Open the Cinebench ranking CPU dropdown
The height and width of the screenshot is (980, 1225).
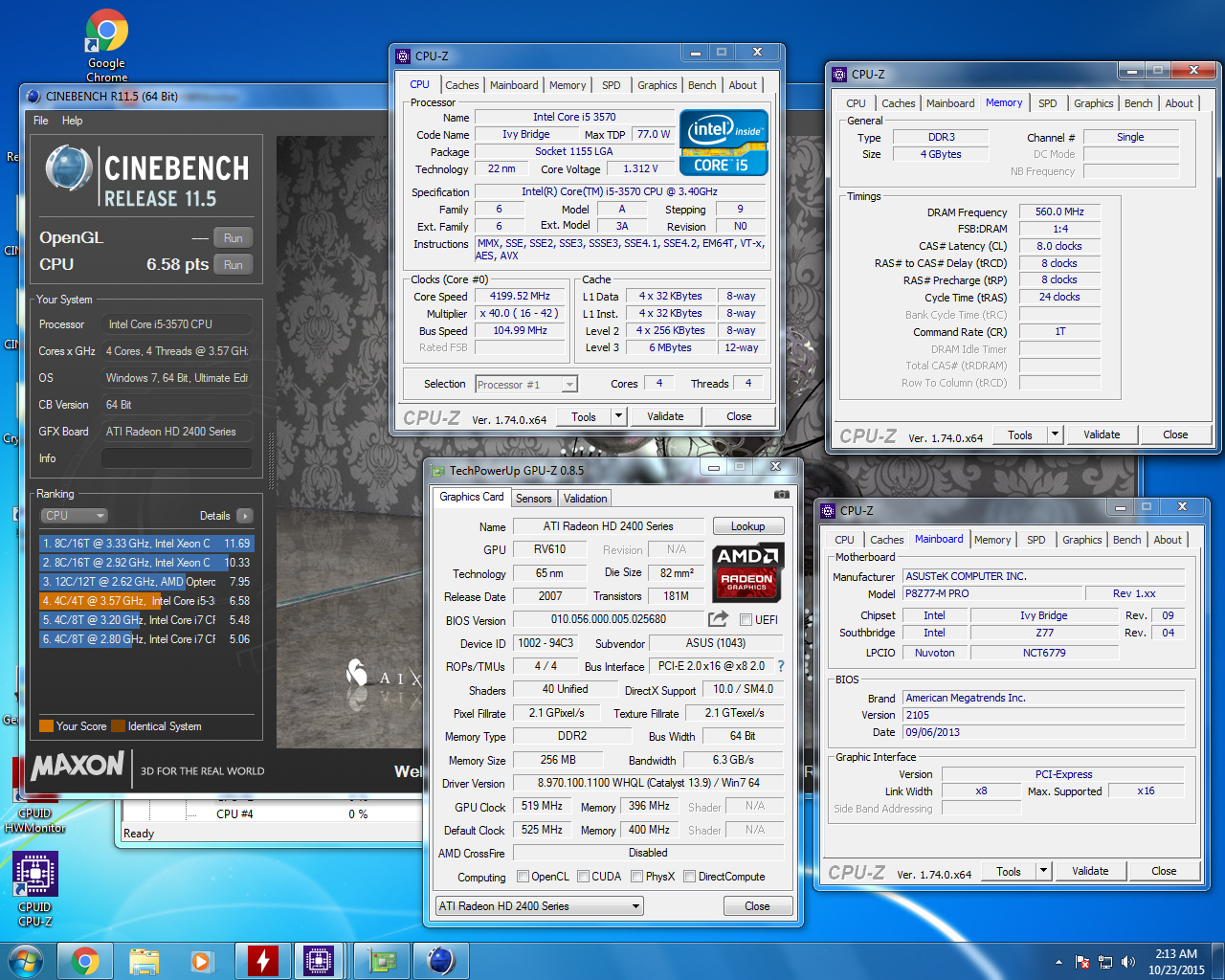point(74,516)
